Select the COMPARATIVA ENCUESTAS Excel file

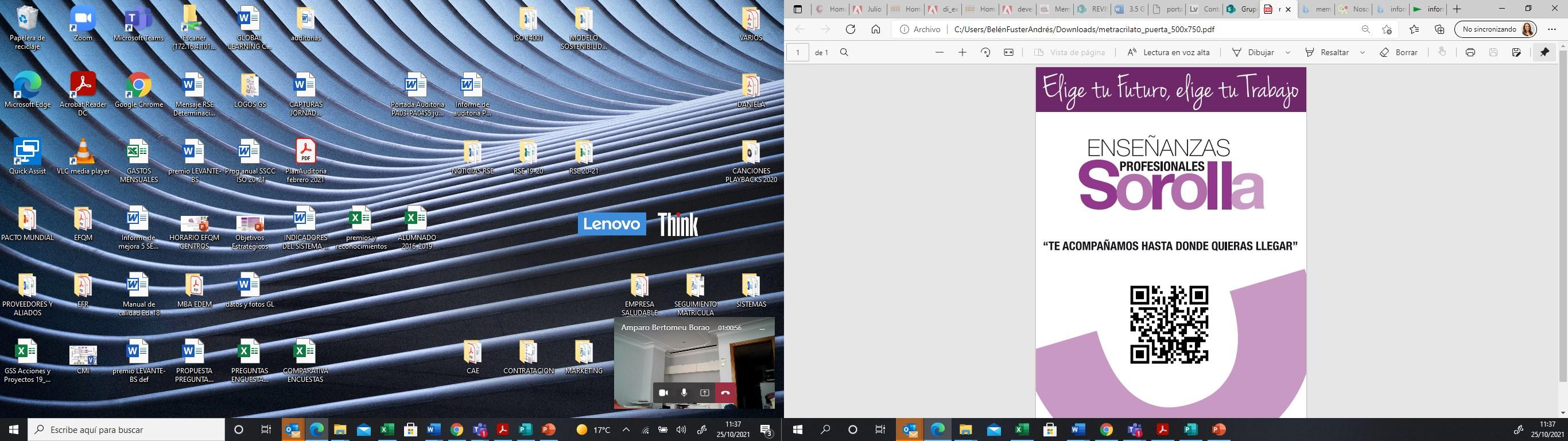[x=305, y=362]
